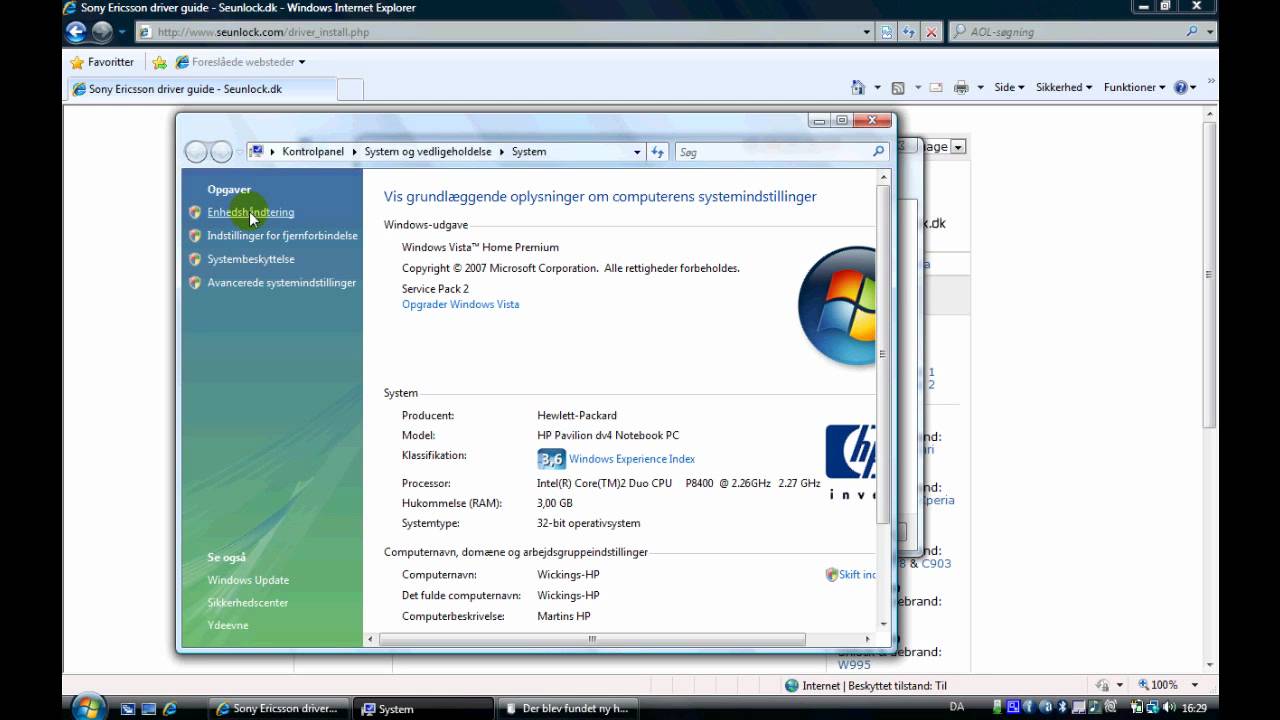Viewport: 1280px width, 720px height.
Task: Open Side menu in IE
Action: coord(1009,88)
